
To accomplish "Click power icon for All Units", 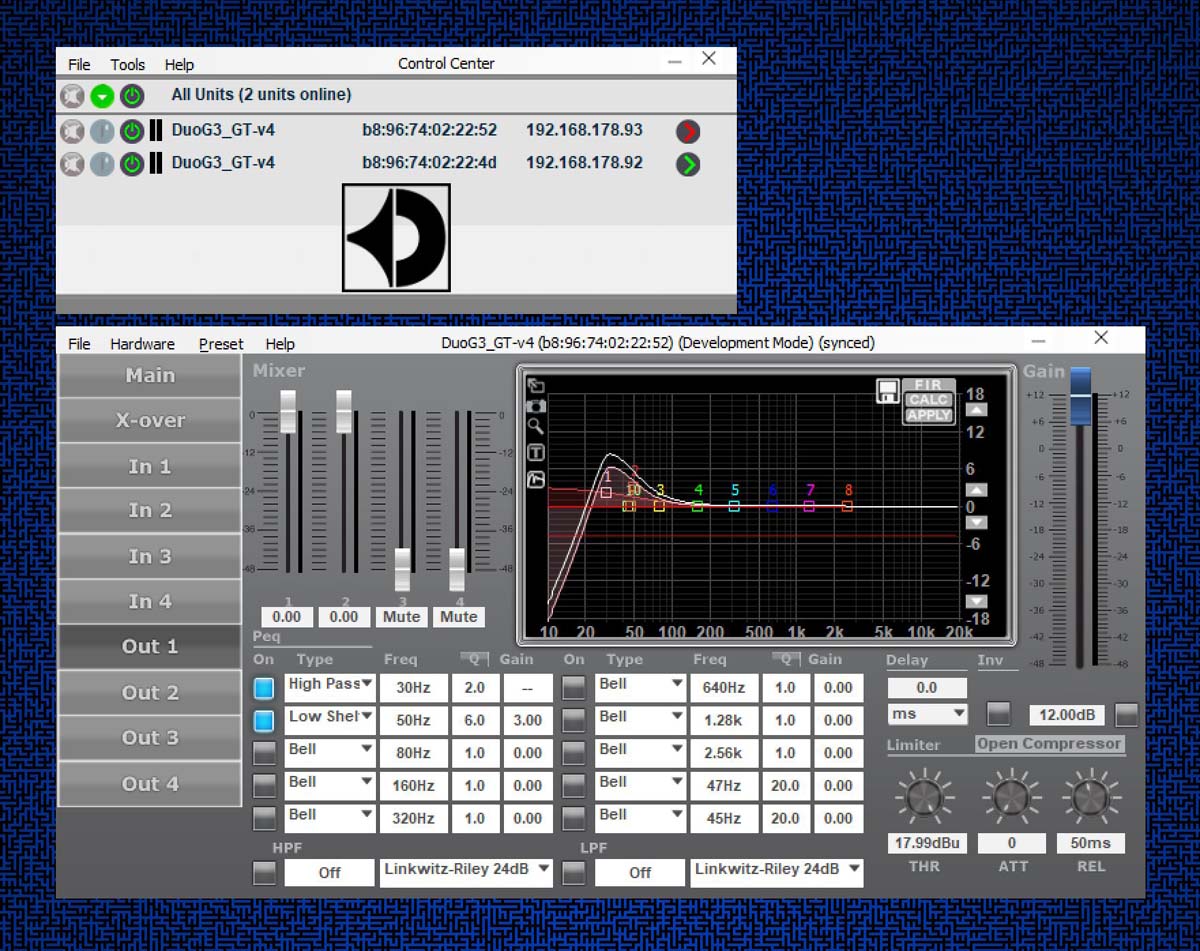I will 132,96.
